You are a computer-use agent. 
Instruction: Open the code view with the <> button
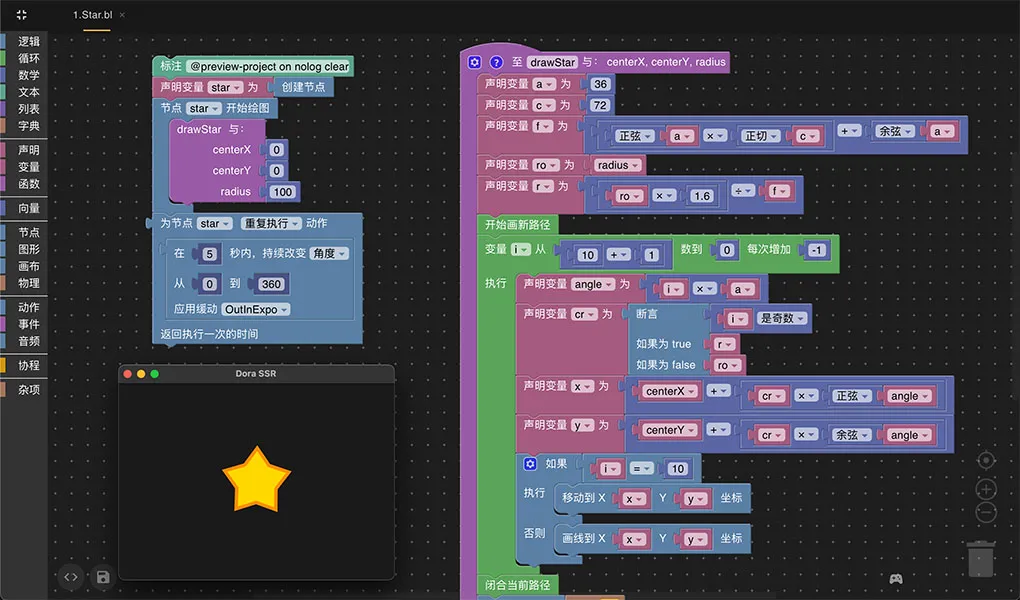(70, 577)
